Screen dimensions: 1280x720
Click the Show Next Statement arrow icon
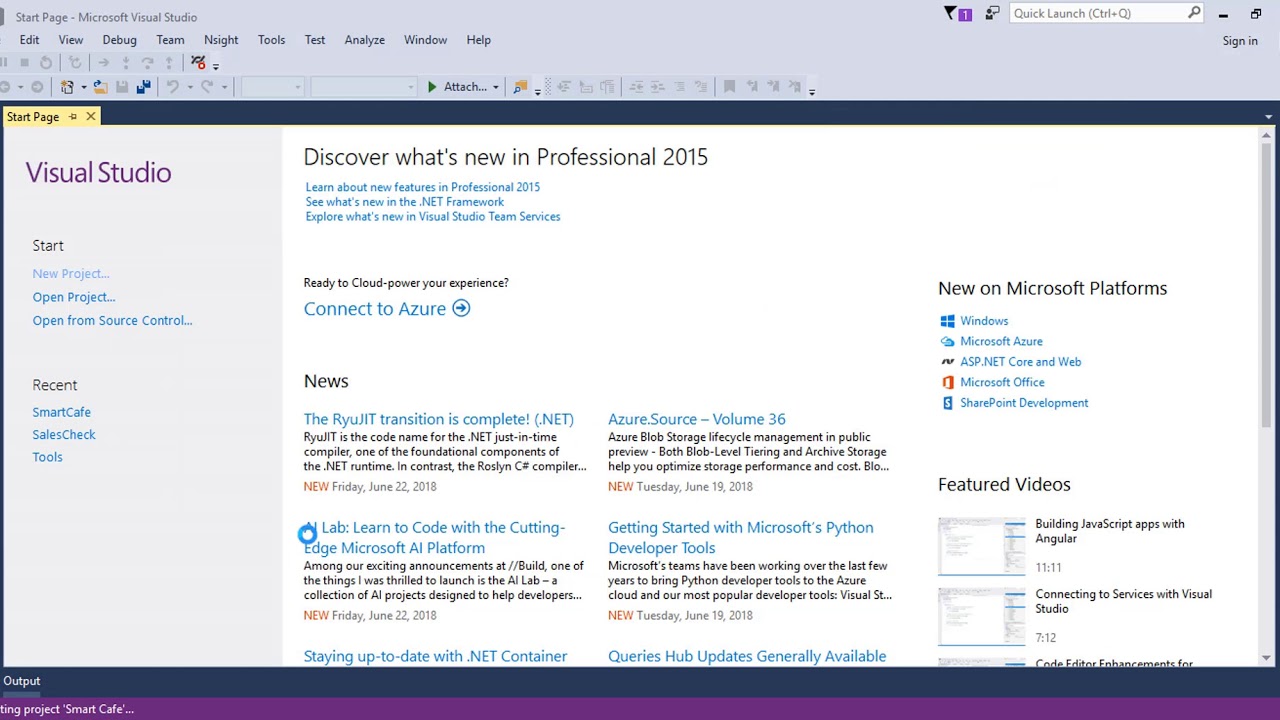pos(103,63)
